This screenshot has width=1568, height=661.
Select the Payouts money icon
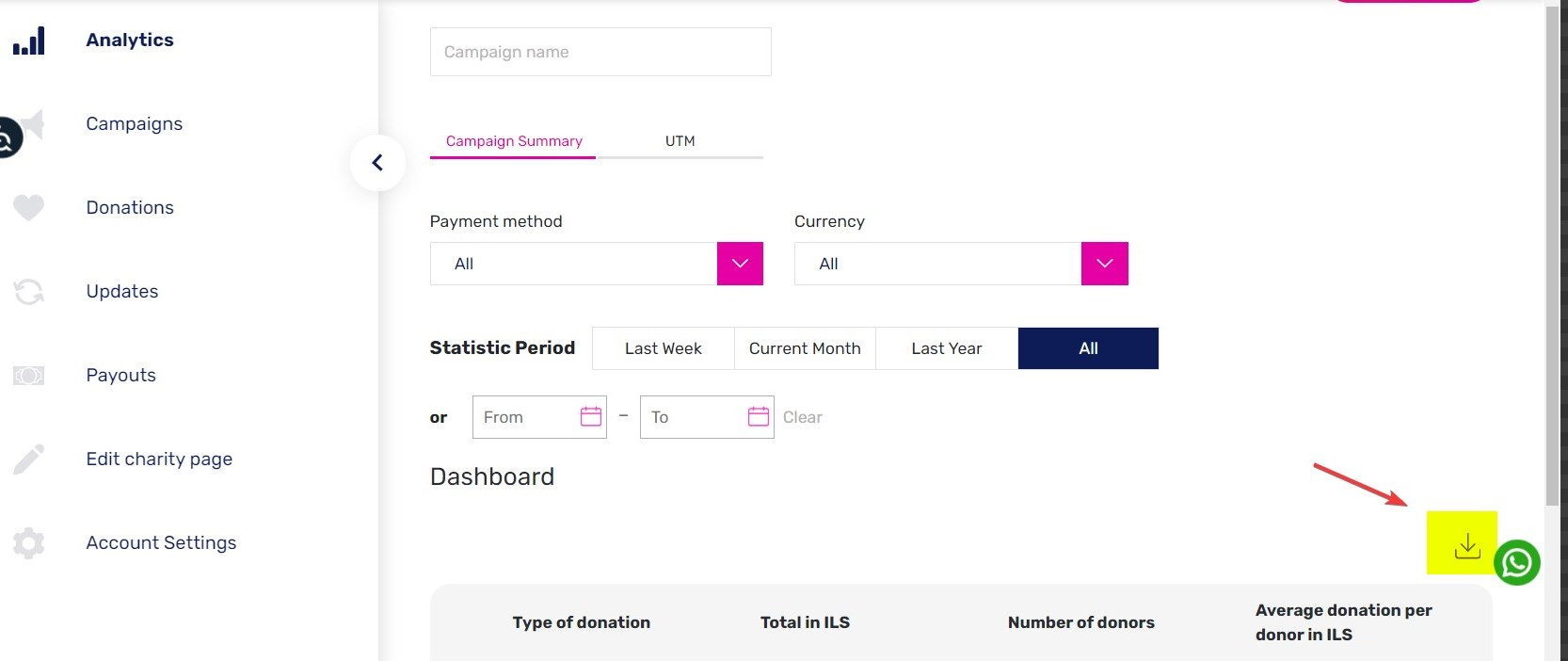tap(28, 376)
